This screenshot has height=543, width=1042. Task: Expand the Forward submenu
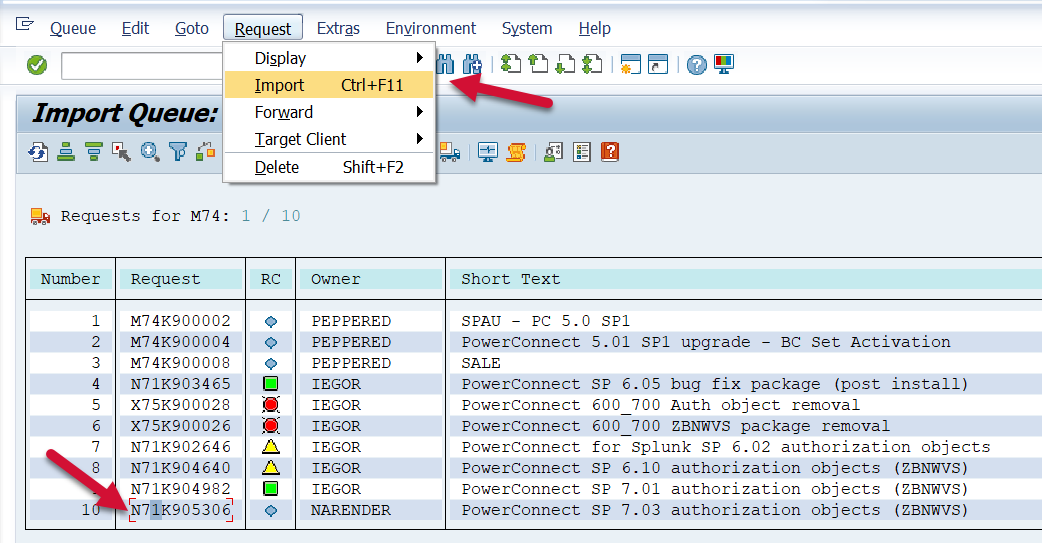(329, 112)
